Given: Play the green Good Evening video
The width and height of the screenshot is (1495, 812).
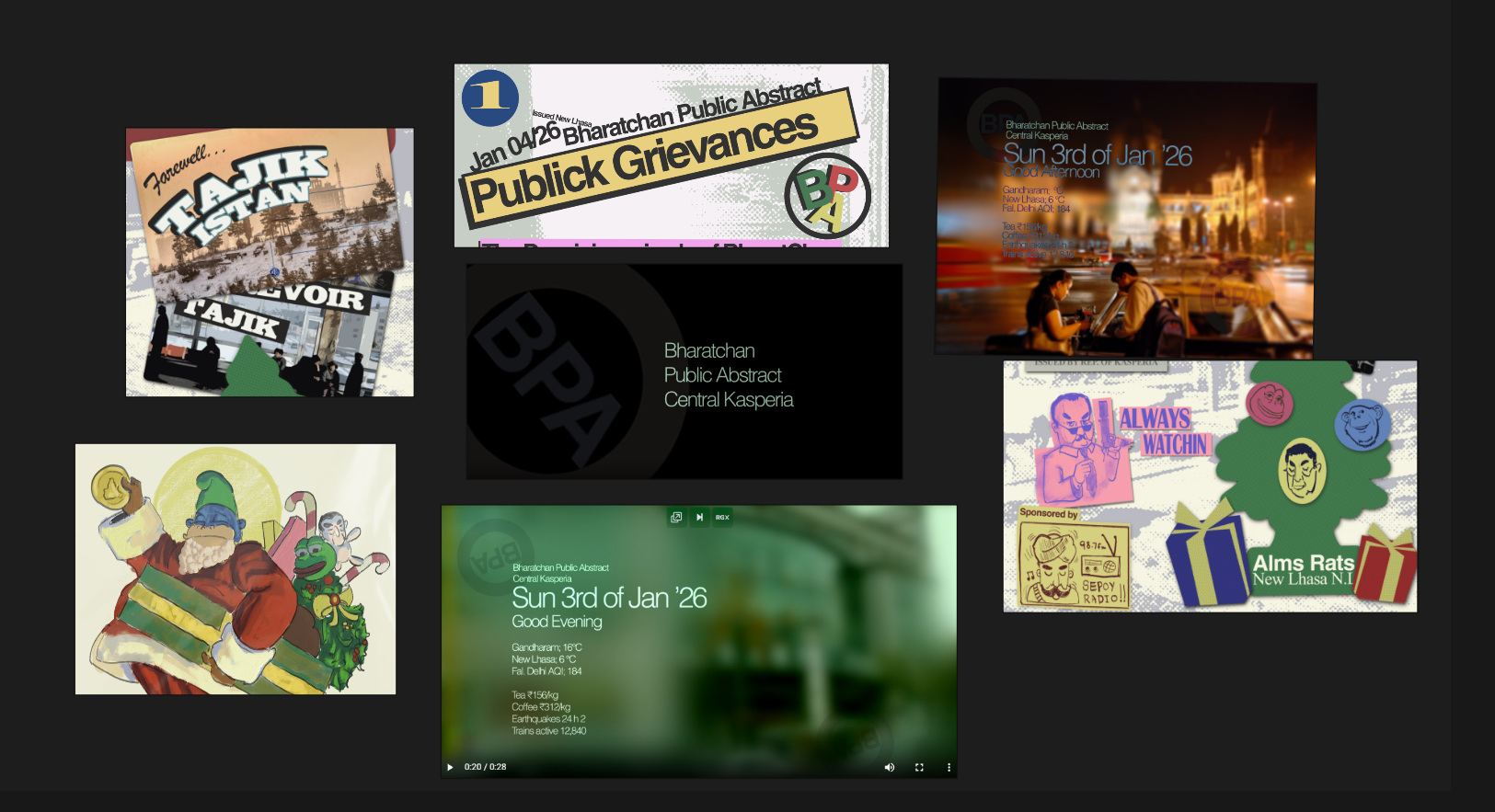Looking at the screenshot, I should [x=450, y=767].
